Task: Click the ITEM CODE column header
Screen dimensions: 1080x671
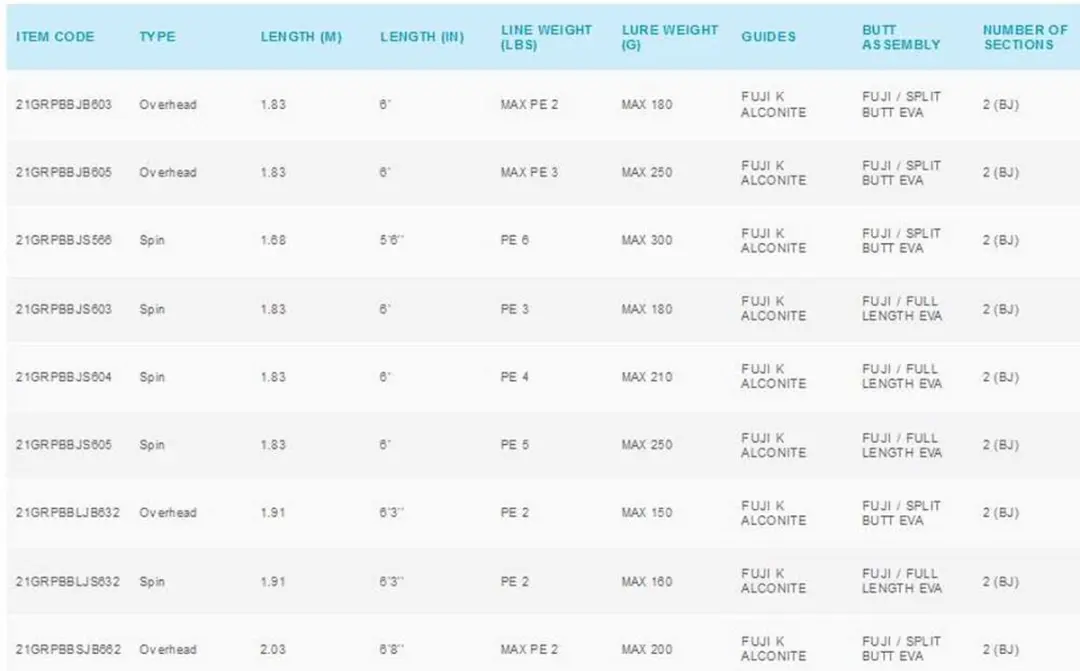Action: pos(55,37)
